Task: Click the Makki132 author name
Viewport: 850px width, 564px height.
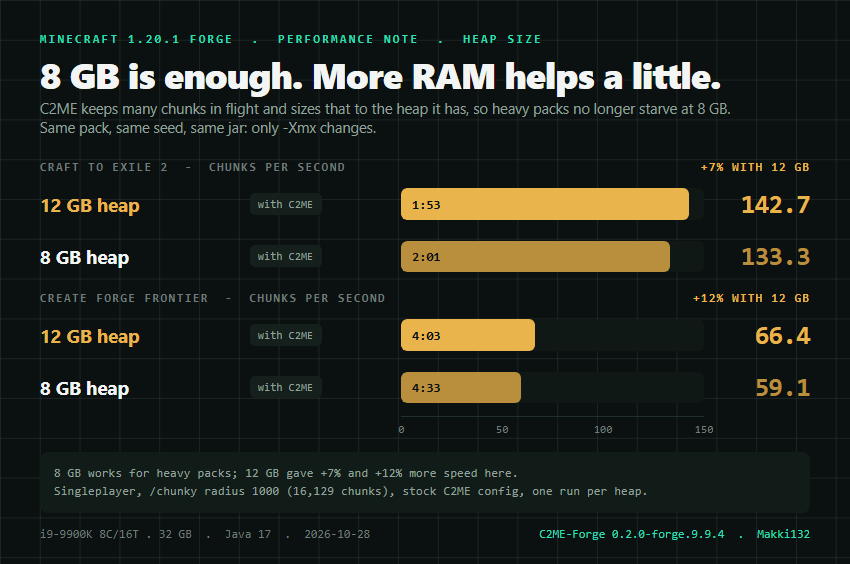Action: pos(783,534)
